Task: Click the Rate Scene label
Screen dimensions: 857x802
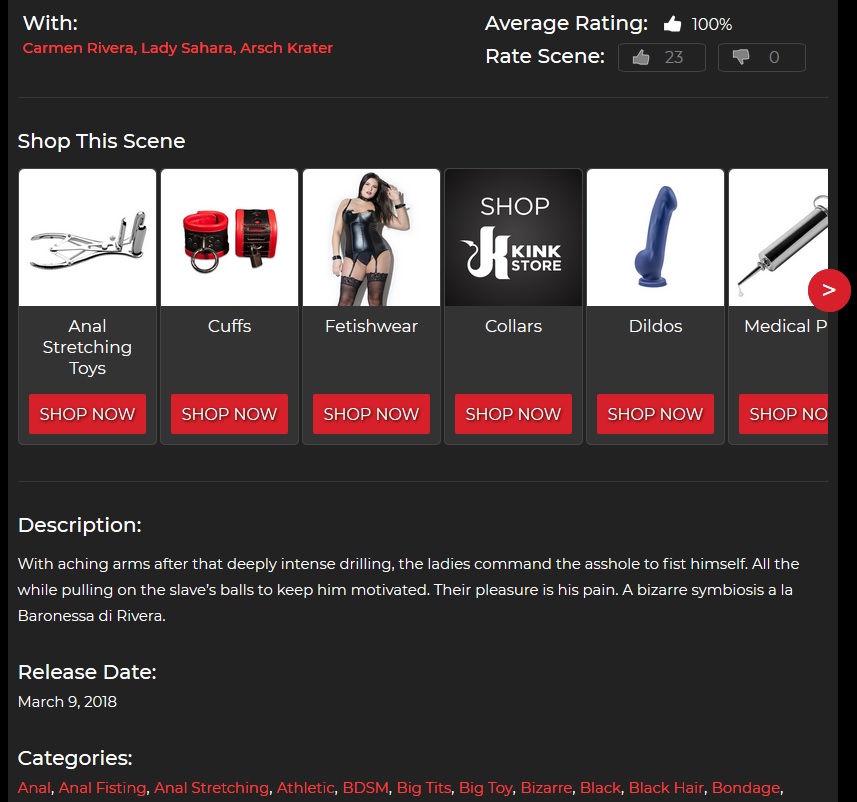Action: pos(545,56)
